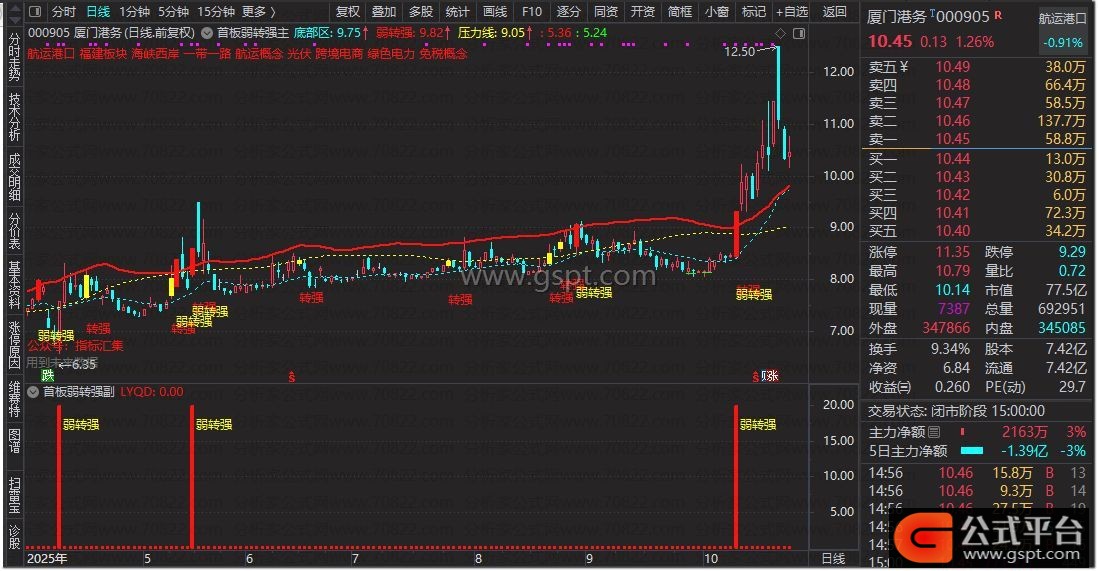Expand the 首板弱转强副 sub-indicator menu
The width and height of the screenshot is (1099, 571).
[34, 392]
